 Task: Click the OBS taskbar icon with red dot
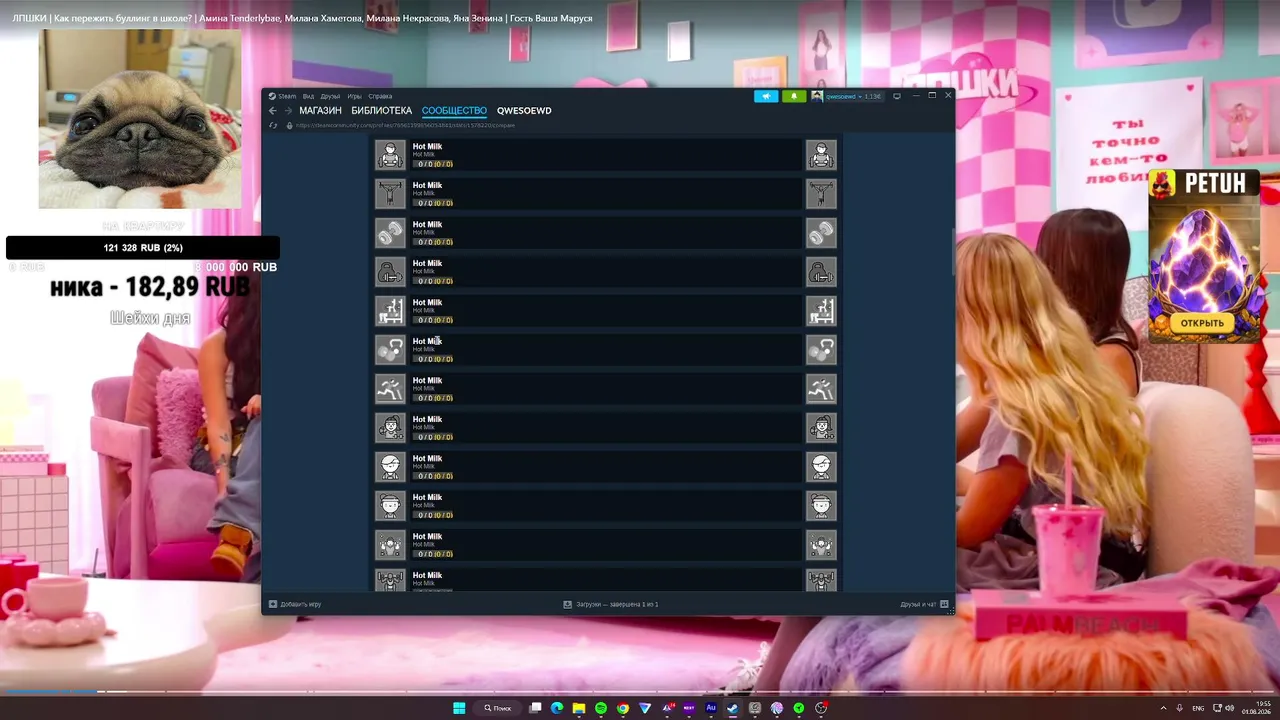821,708
